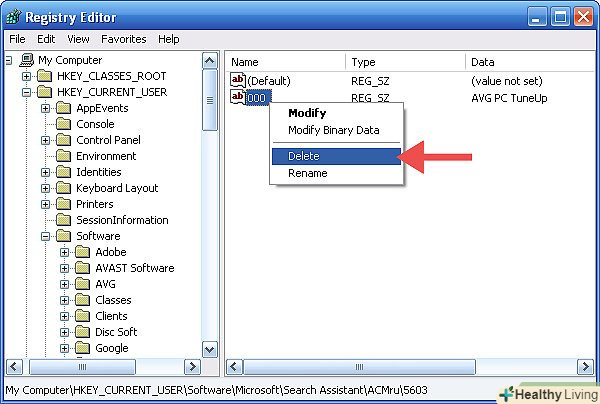Open the File menu
This screenshot has width=600, height=404.
[x=17, y=39]
